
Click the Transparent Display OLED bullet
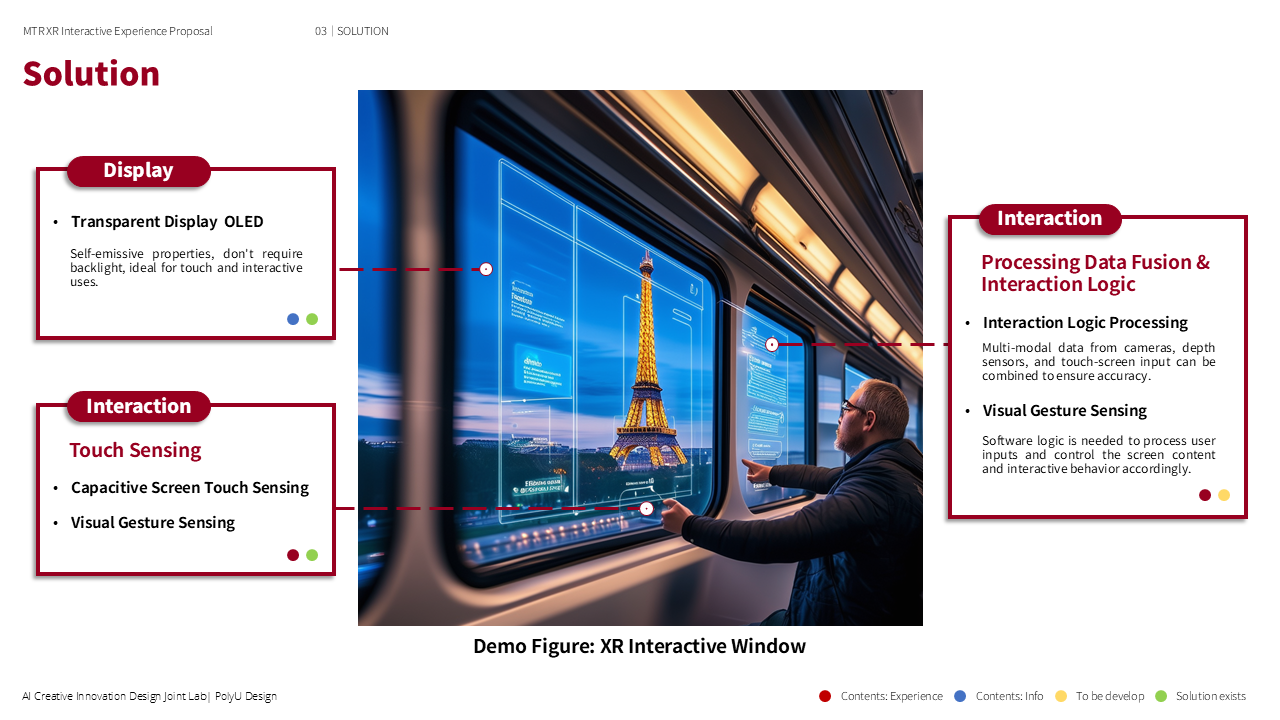tap(167, 222)
